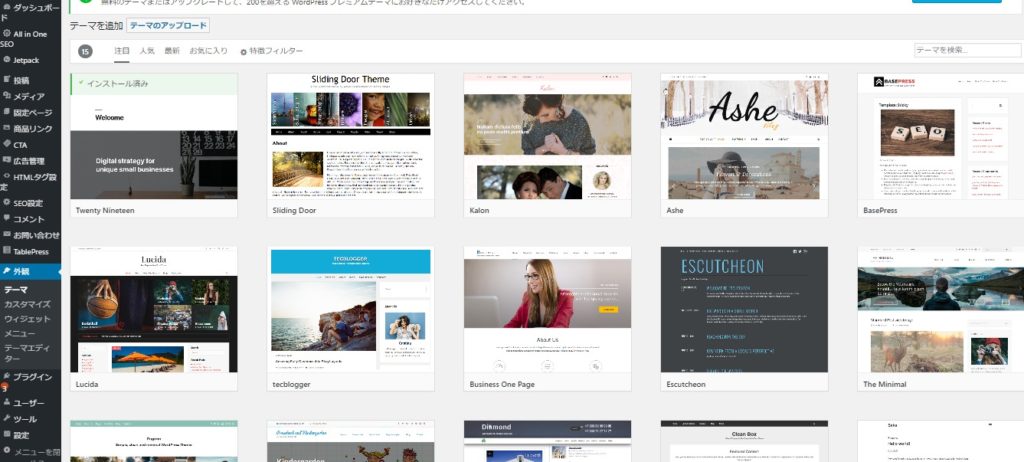
Task: Click the theme count badge 15
Action: [x=86, y=51]
